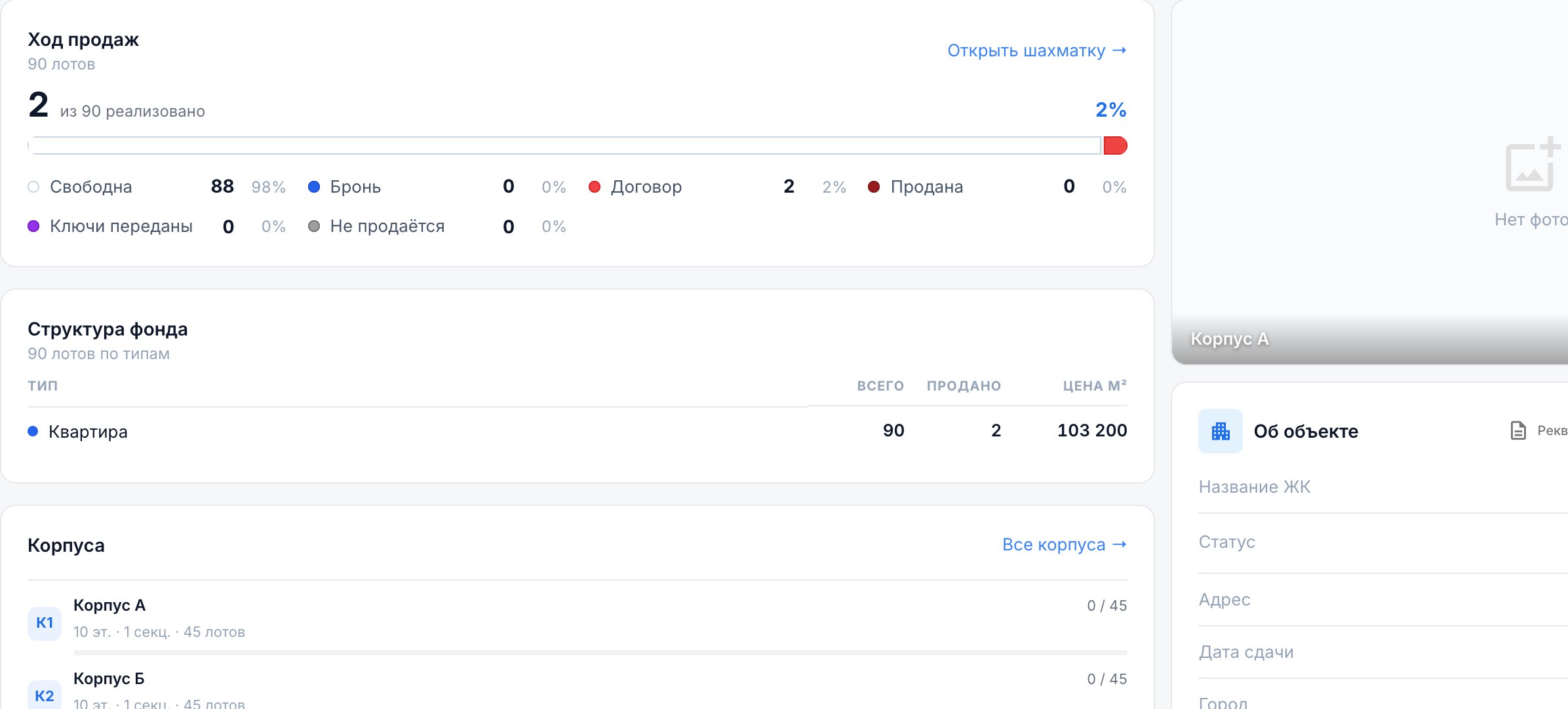The image size is (1568, 709).
Task: Click the 0 / 45 count for Корпус А
Action: click(x=1107, y=605)
